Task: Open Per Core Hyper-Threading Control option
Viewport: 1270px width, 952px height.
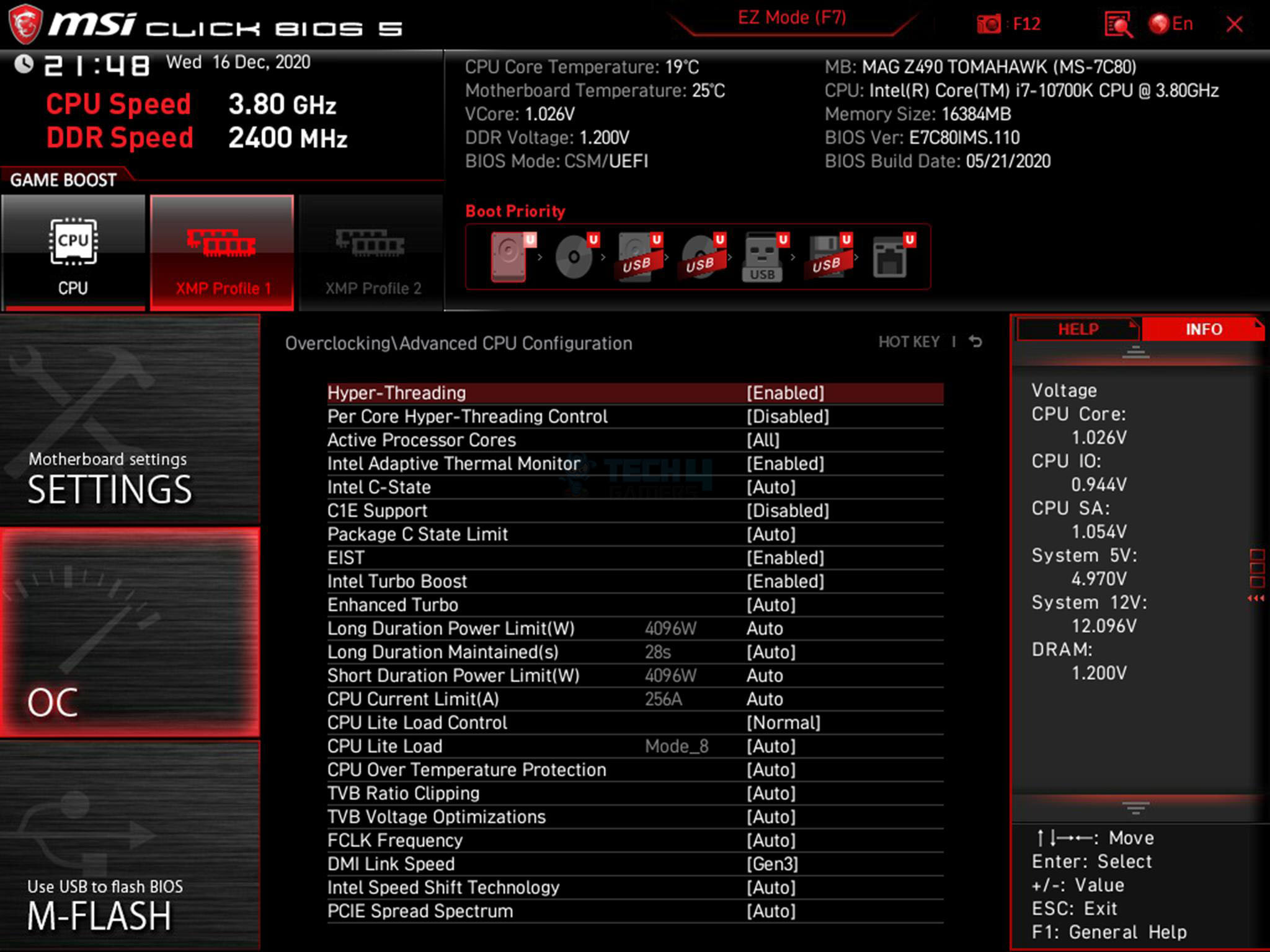Action: tap(635, 416)
